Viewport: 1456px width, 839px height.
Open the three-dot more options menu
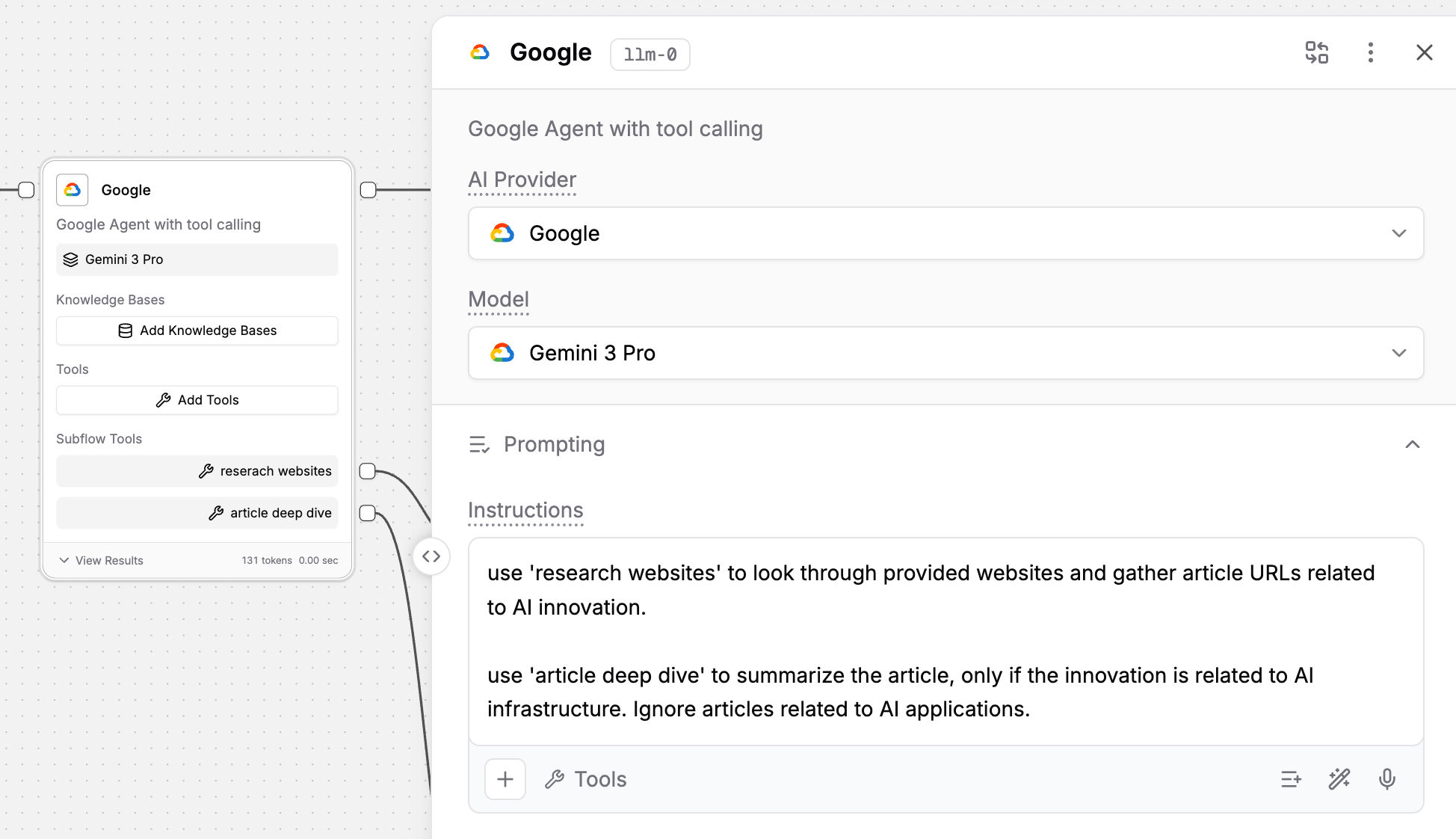point(1370,52)
